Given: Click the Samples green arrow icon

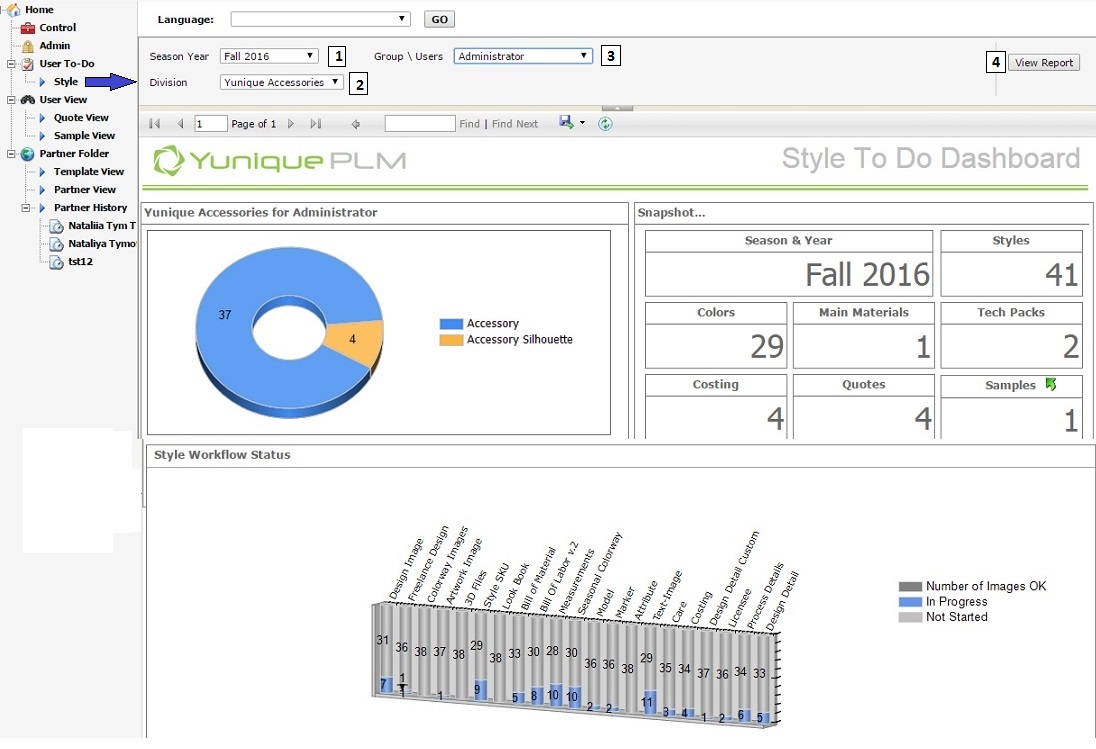Looking at the screenshot, I should tap(1051, 384).
